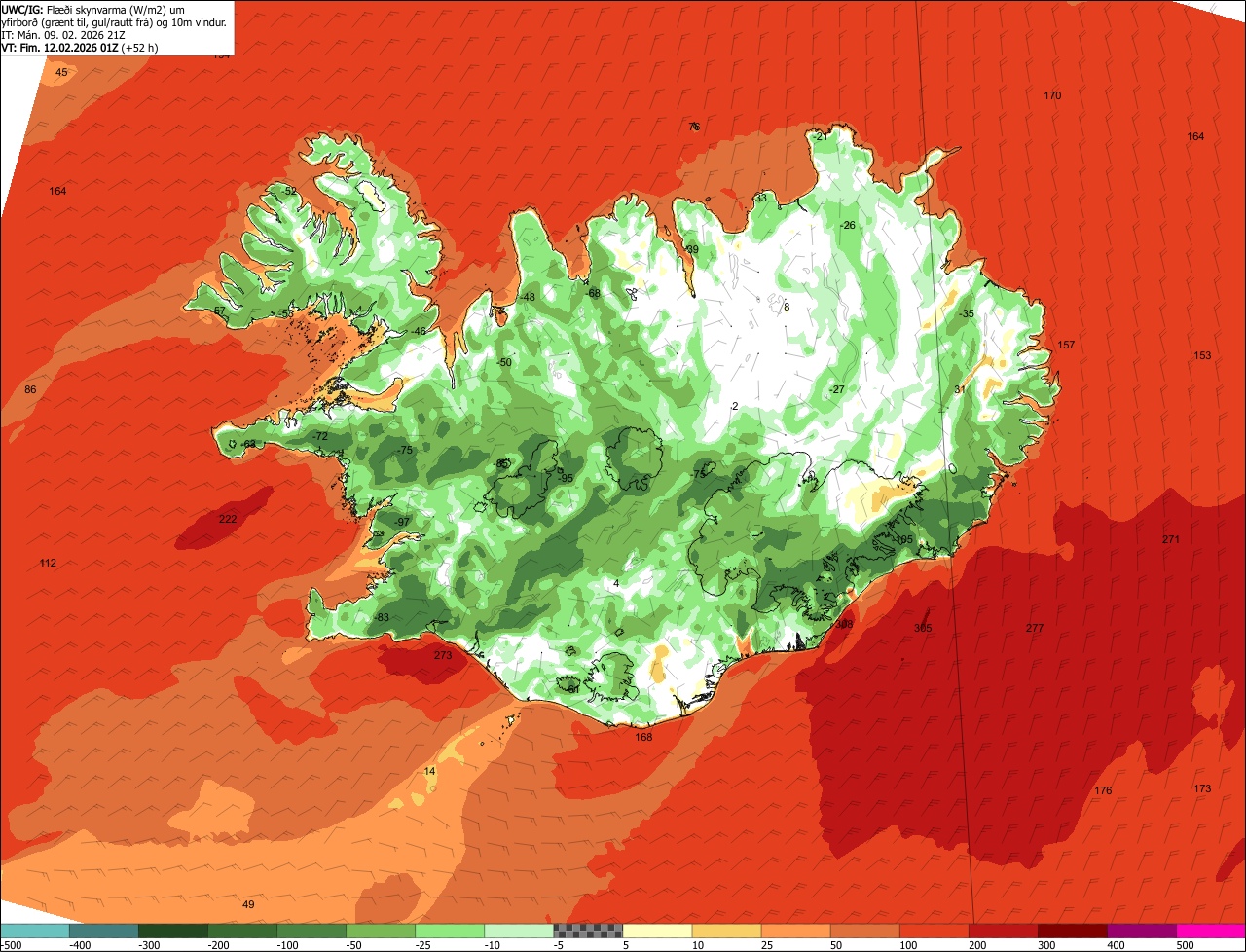
Task: Click the map value -72 on the western peninsula
Action: click(320, 436)
